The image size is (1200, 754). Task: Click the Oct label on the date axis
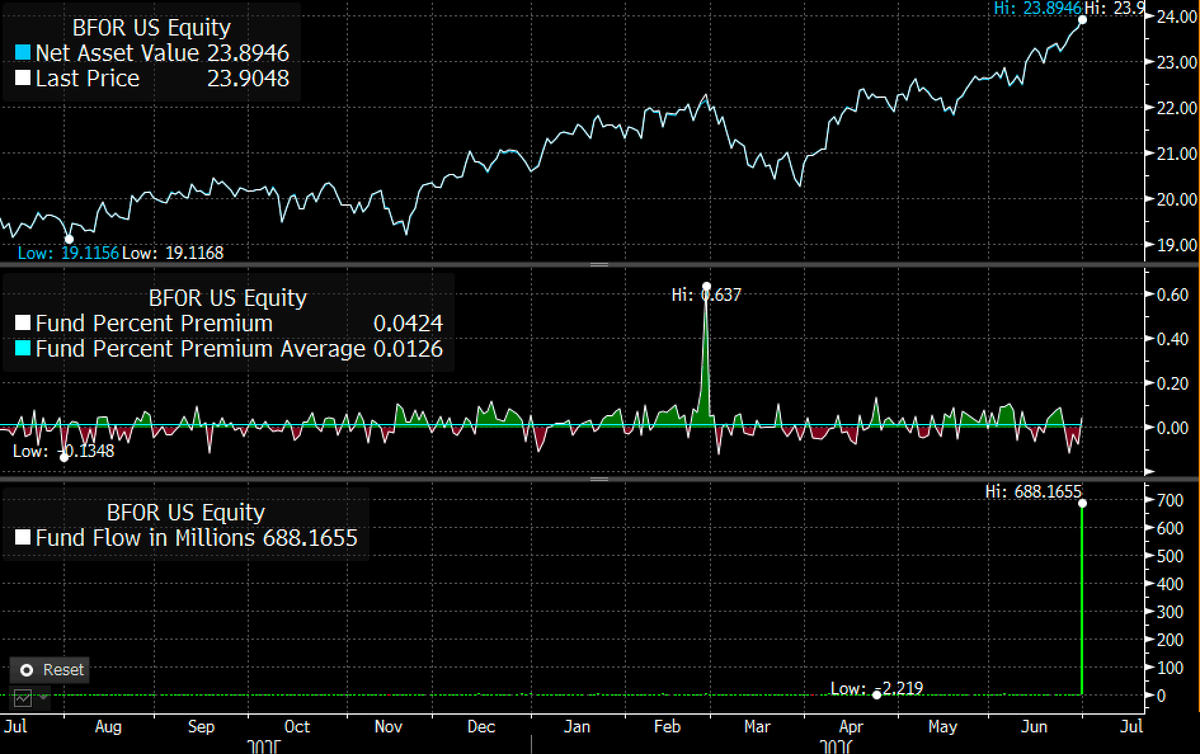click(297, 727)
